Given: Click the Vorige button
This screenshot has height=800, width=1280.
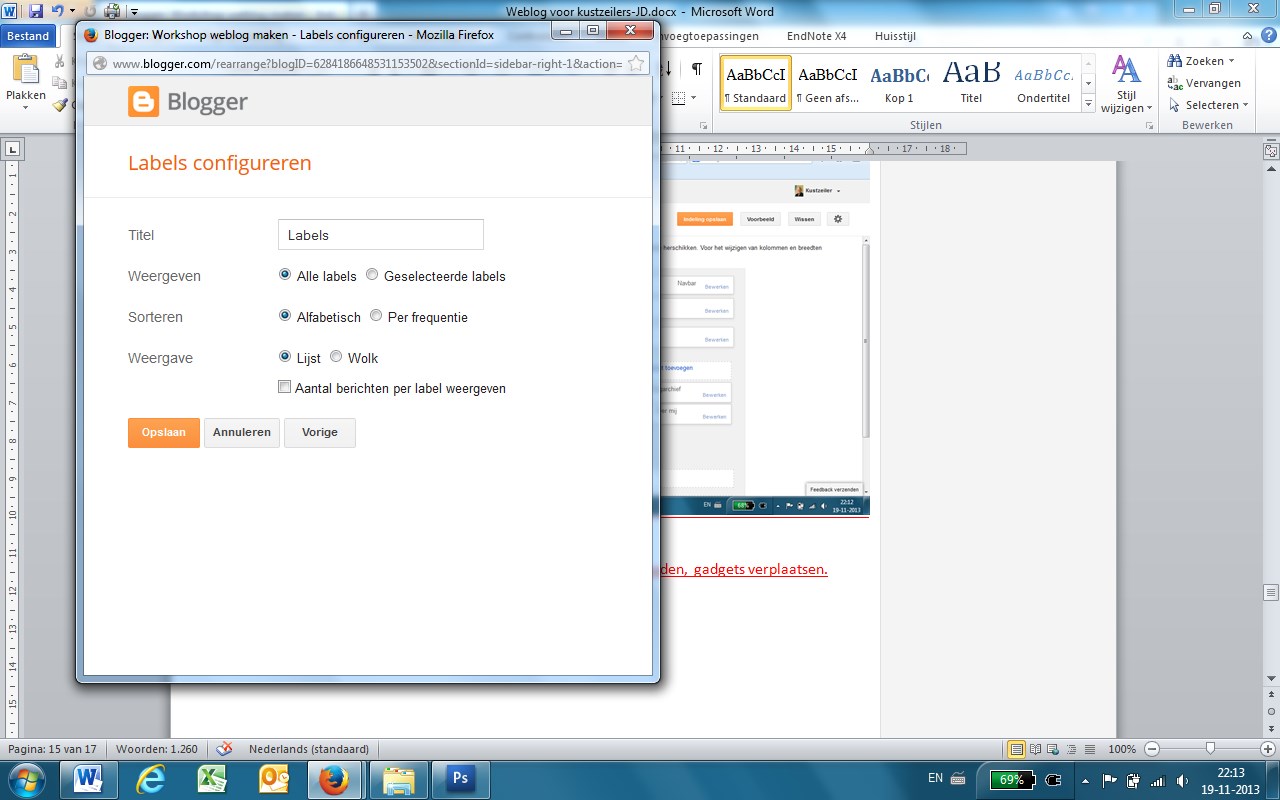Looking at the screenshot, I should [x=320, y=433].
